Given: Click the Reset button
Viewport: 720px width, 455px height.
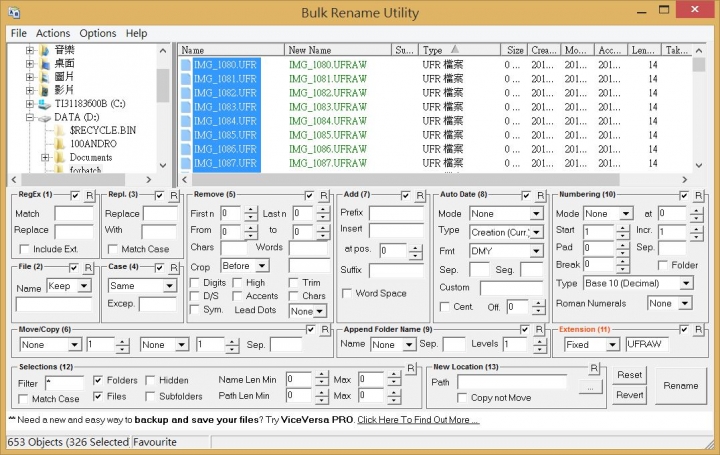Looking at the screenshot, I should (630, 375).
